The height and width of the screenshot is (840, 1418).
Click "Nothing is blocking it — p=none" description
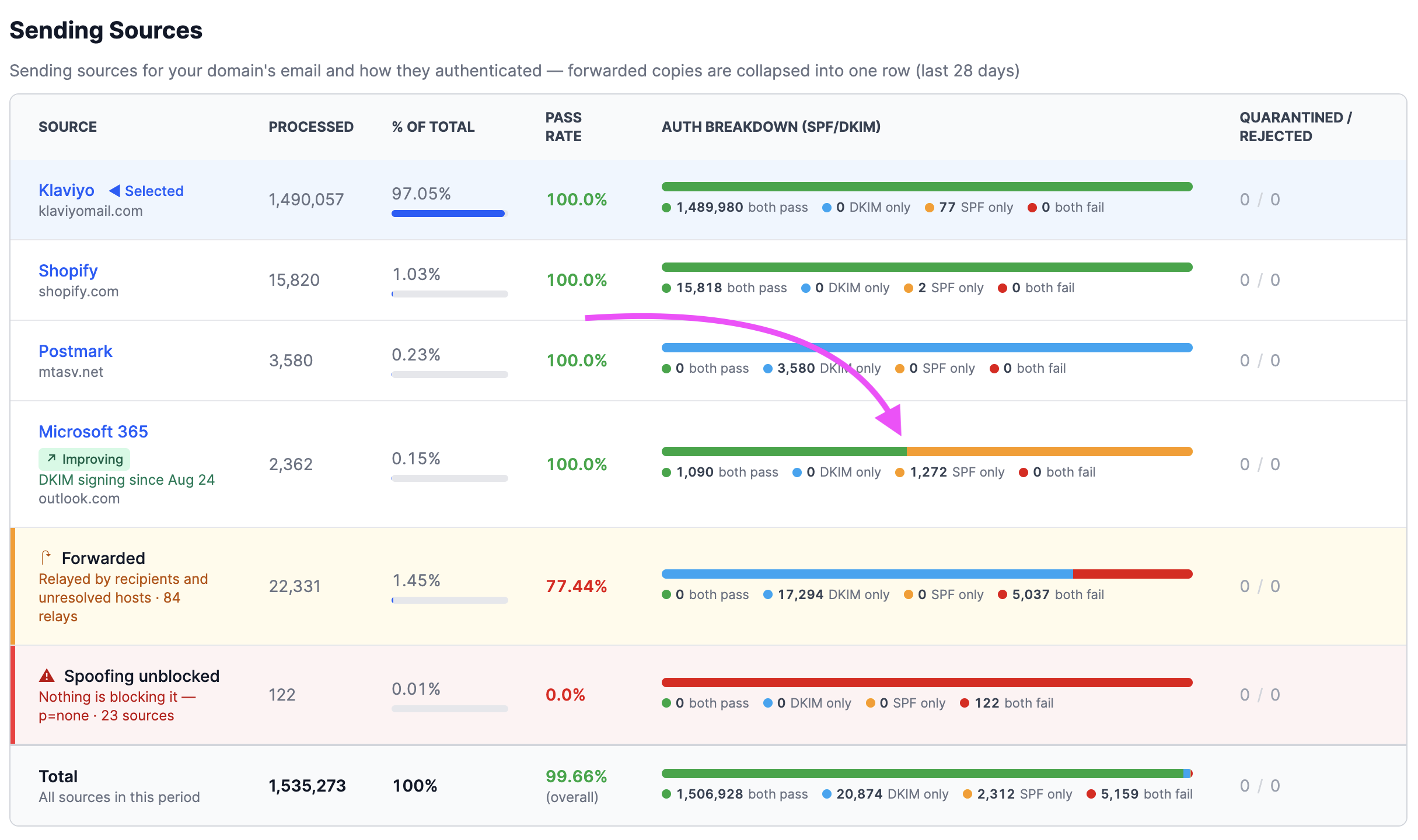pyautogui.click(x=117, y=706)
